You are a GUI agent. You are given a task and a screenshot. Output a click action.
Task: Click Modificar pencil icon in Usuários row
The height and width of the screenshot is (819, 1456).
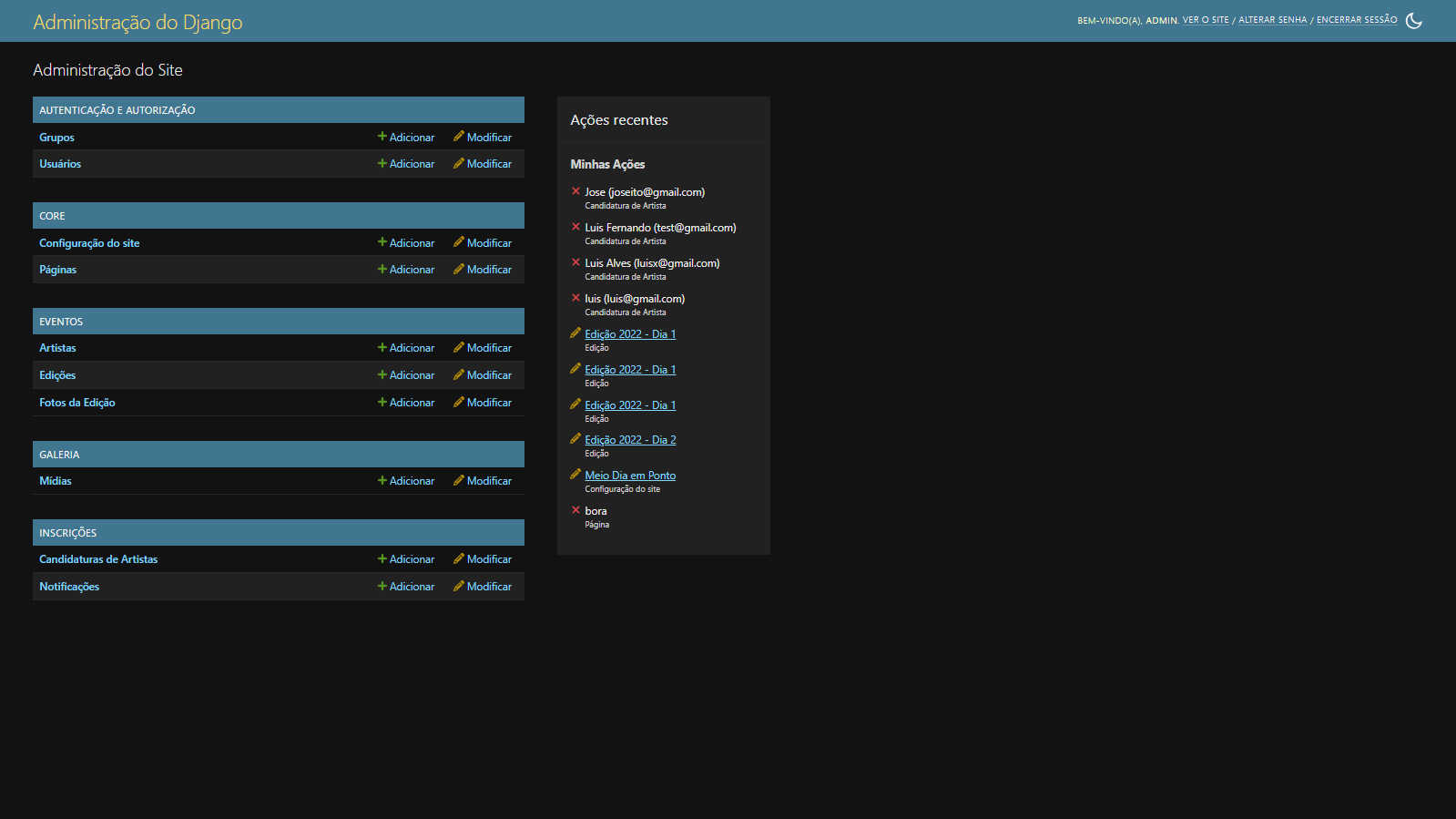point(459,163)
